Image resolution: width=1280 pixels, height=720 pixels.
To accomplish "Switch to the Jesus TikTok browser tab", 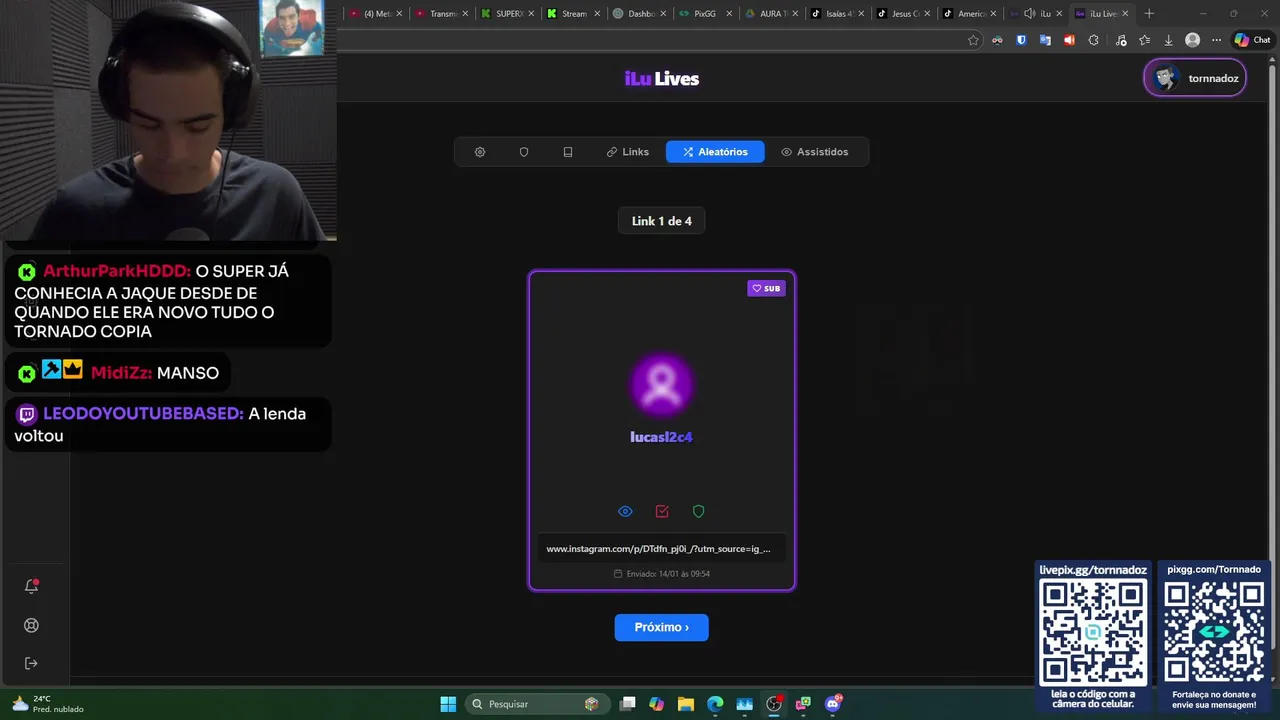I will click(x=902, y=14).
